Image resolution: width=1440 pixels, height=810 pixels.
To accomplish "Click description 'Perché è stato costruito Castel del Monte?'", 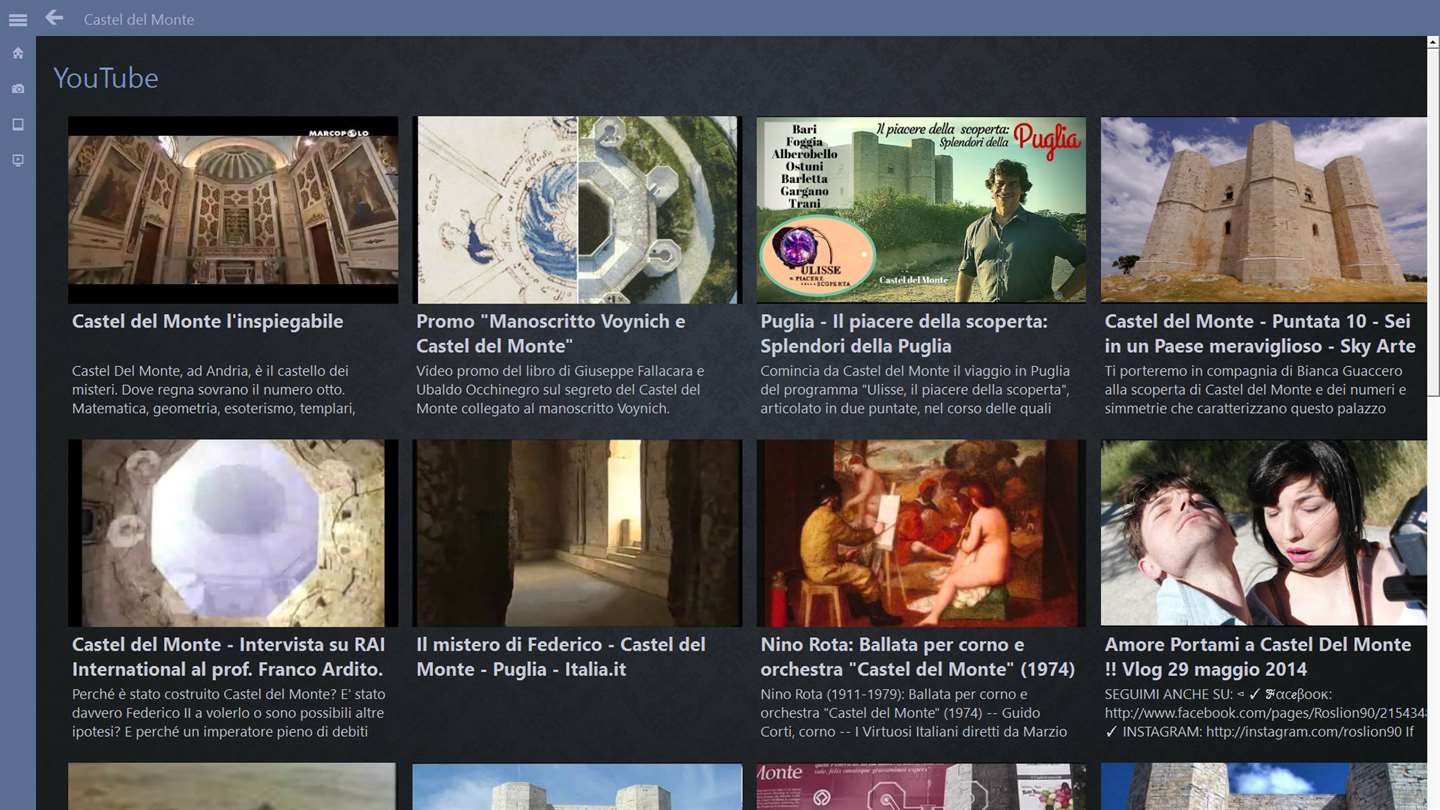I will click(x=228, y=712).
